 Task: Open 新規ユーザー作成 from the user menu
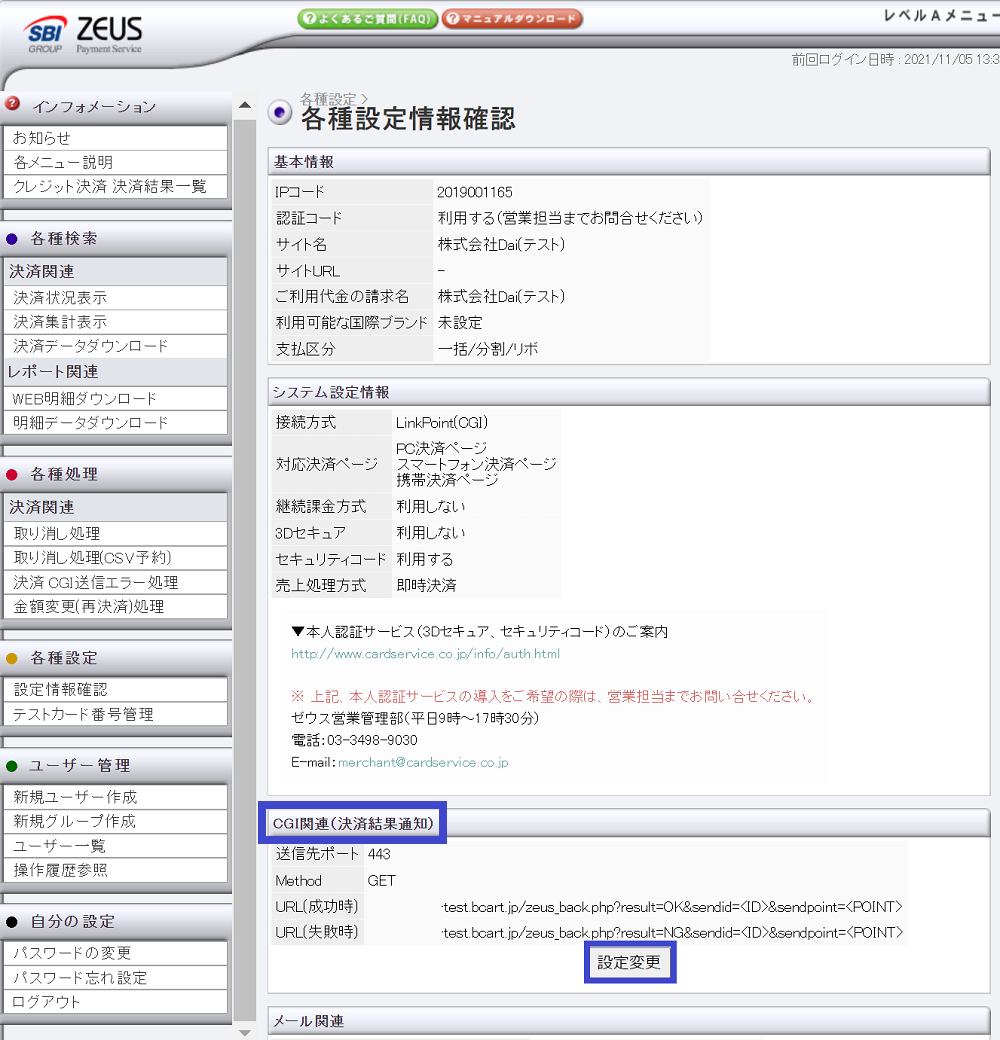(x=115, y=797)
